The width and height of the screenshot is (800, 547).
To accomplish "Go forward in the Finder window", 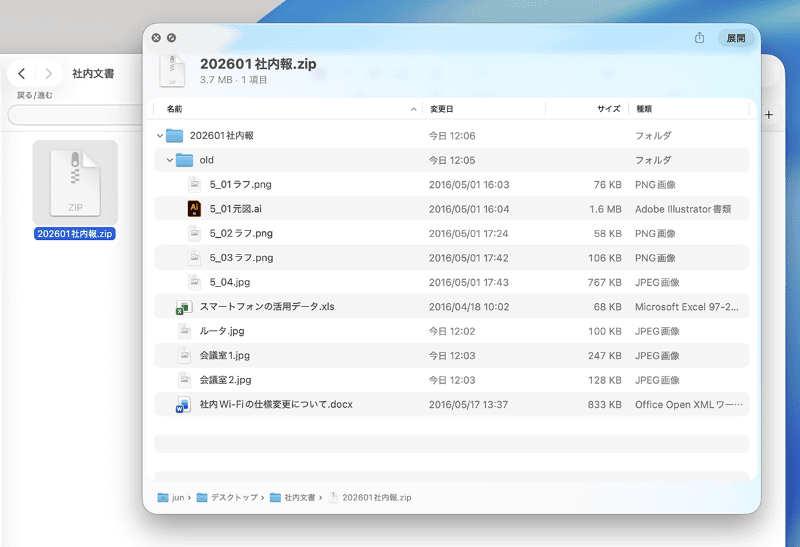I will point(48,73).
